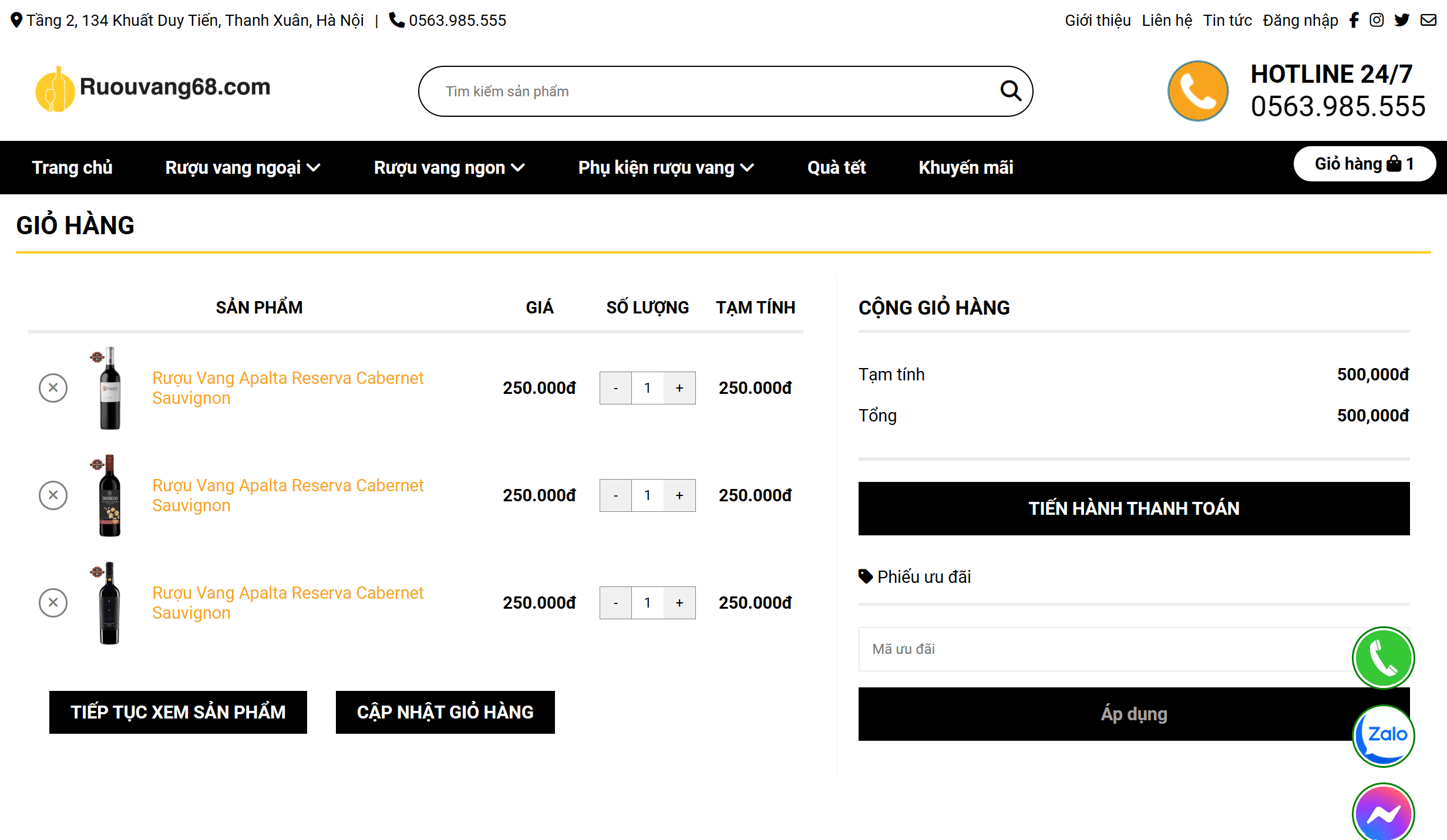This screenshot has width=1447, height=840.
Task: Remove the first cart item
Action: pos(53,388)
